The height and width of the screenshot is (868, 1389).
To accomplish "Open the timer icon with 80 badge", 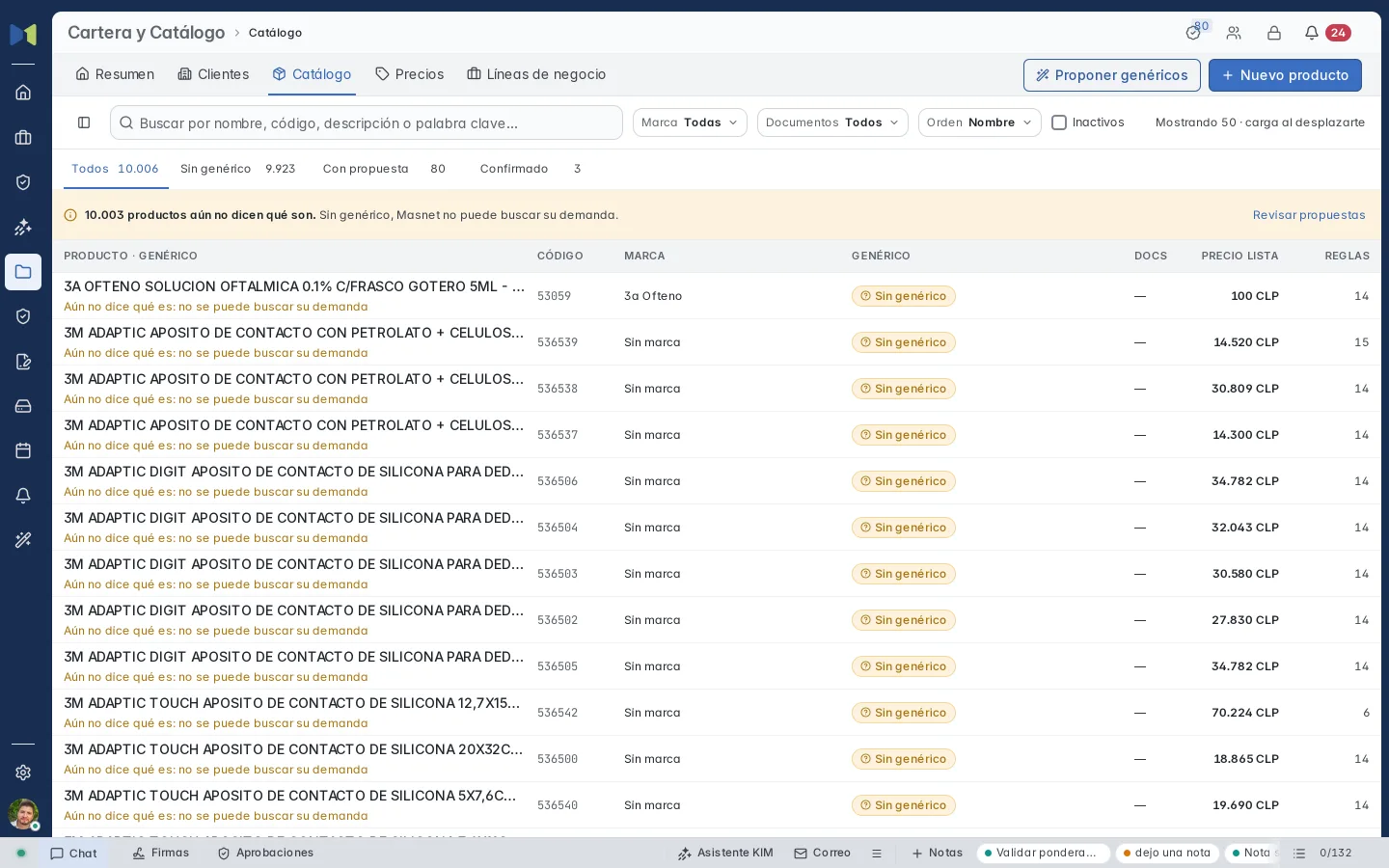I will [1195, 32].
